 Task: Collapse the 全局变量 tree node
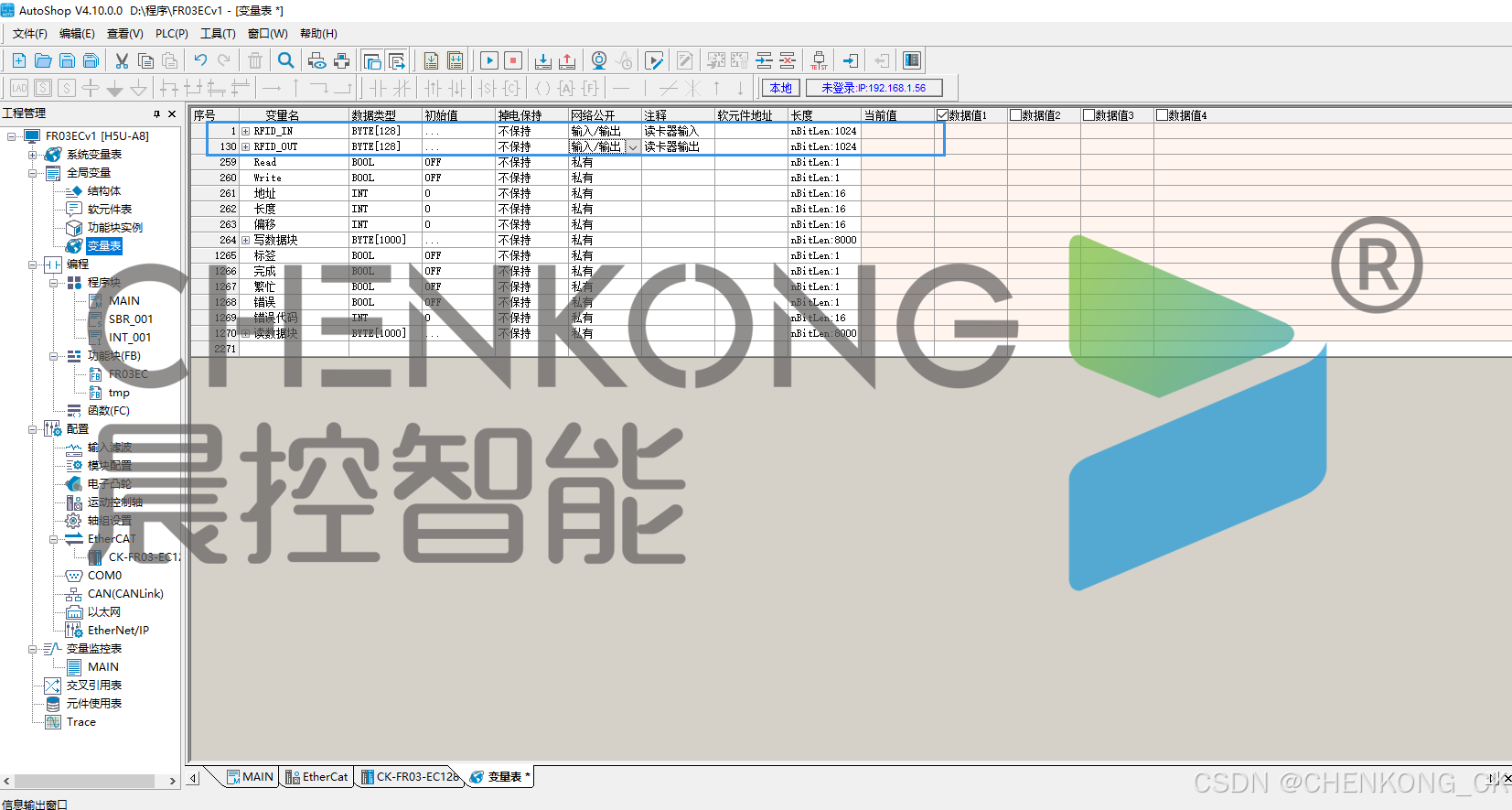coord(33,173)
